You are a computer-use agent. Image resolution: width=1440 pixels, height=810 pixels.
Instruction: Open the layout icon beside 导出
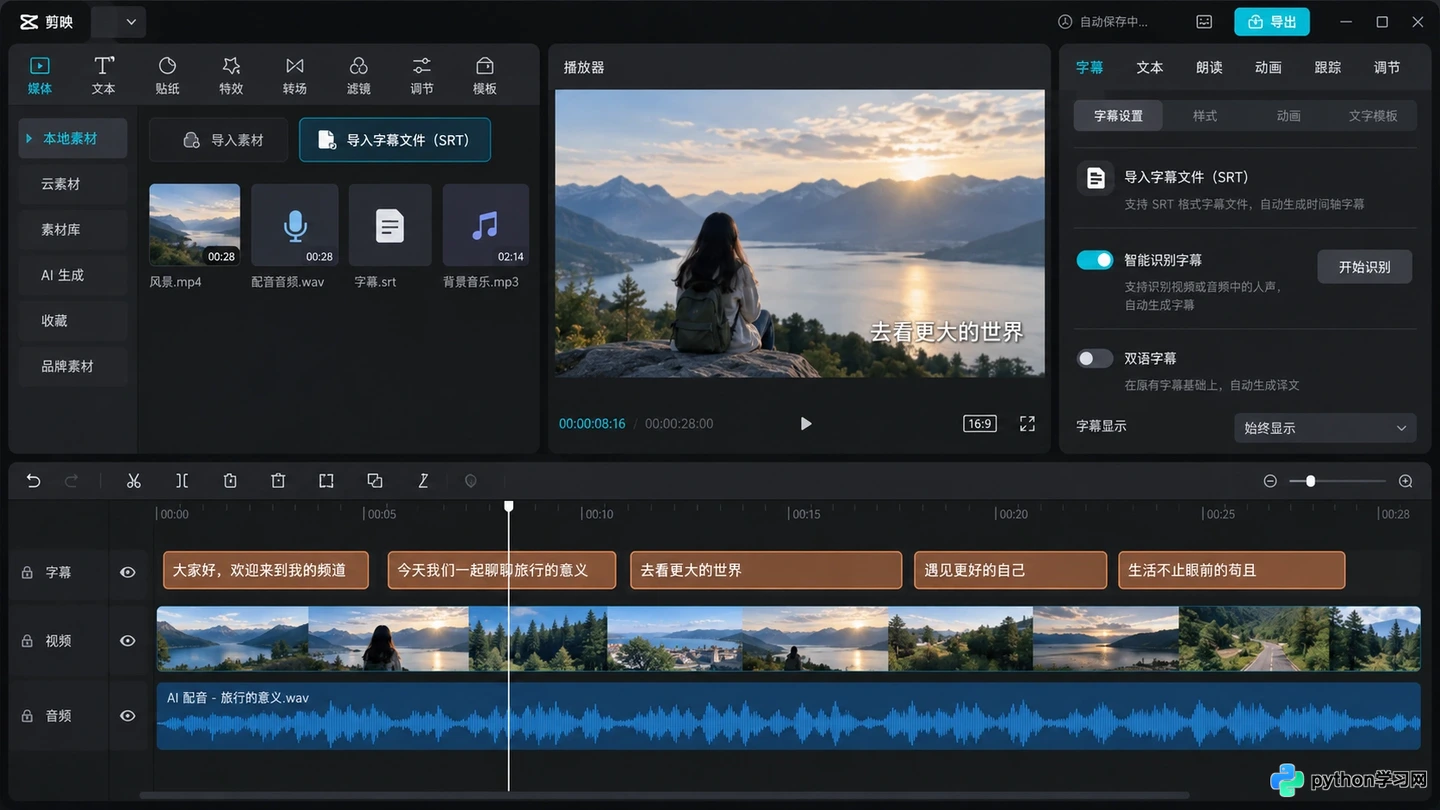pyautogui.click(x=1205, y=22)
